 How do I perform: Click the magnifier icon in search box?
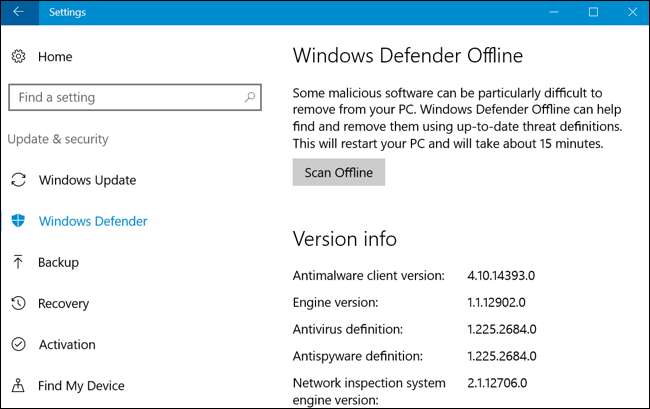[x=247, y=97]
